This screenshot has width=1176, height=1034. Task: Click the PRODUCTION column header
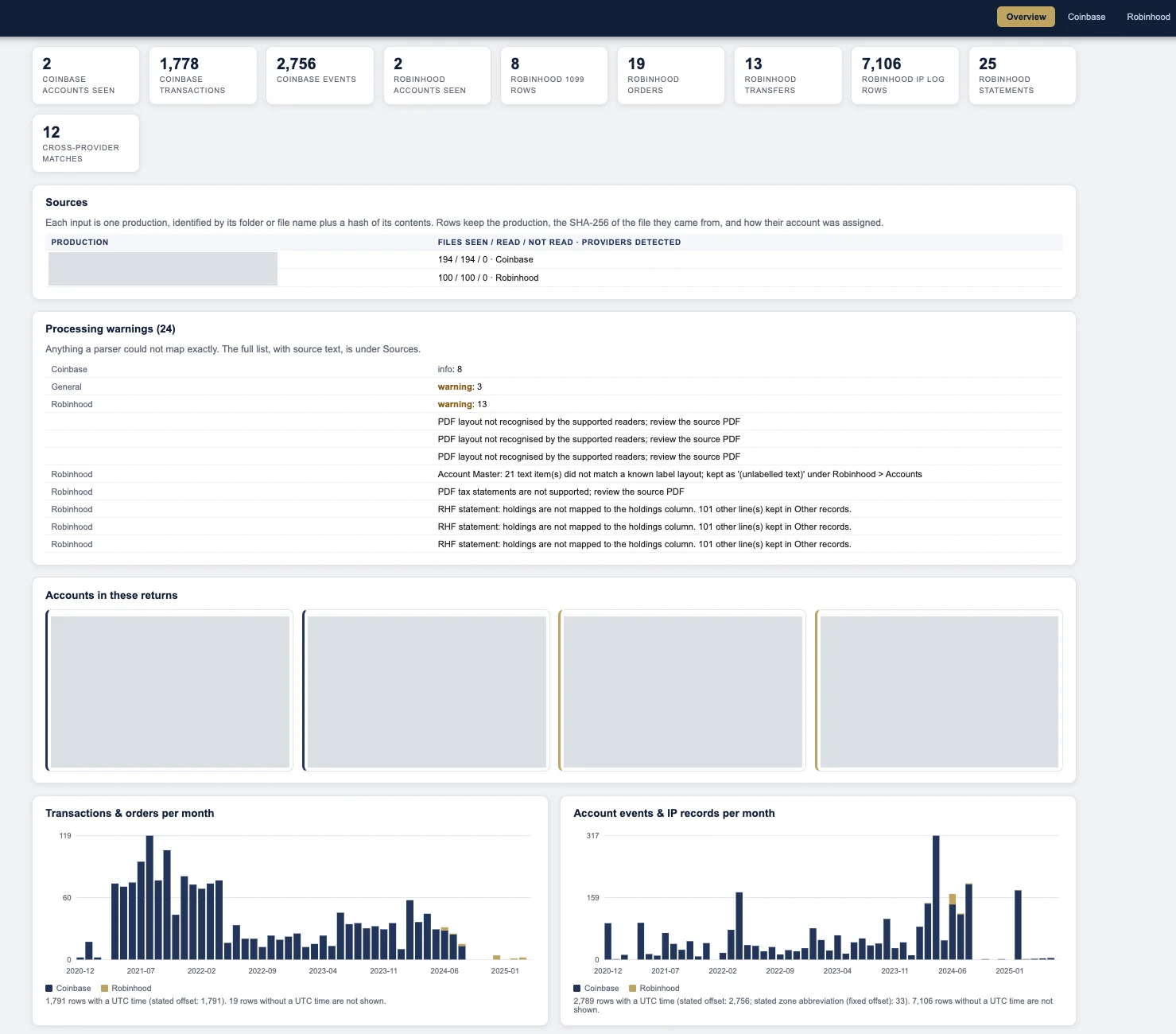(x=80, y=242)
